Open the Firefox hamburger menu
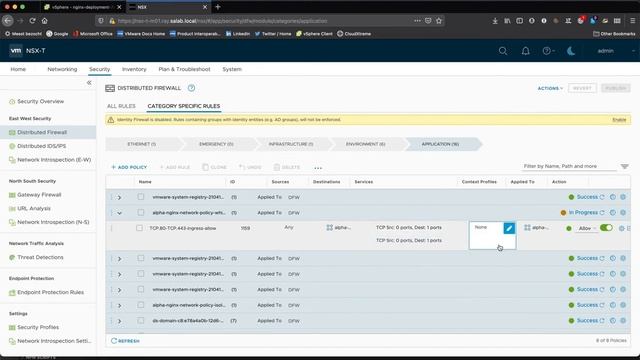Image resolution: width=640 pixels, height=360 pixels. [632, 20]
